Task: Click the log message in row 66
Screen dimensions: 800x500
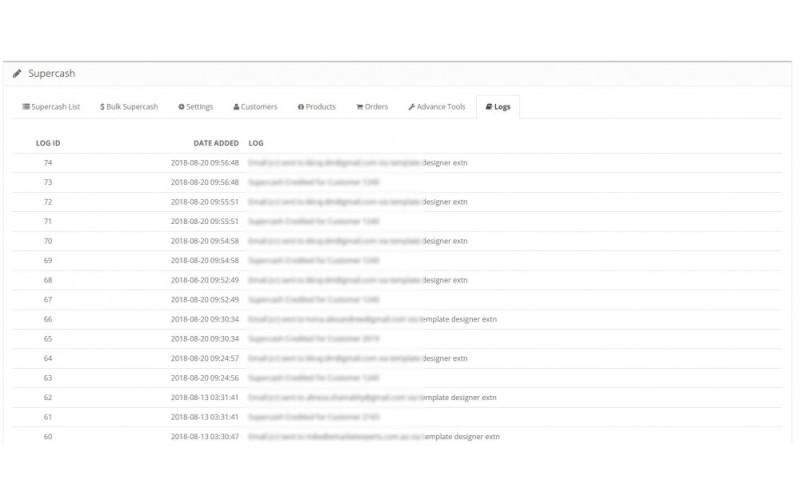Action: click(372, 319)
